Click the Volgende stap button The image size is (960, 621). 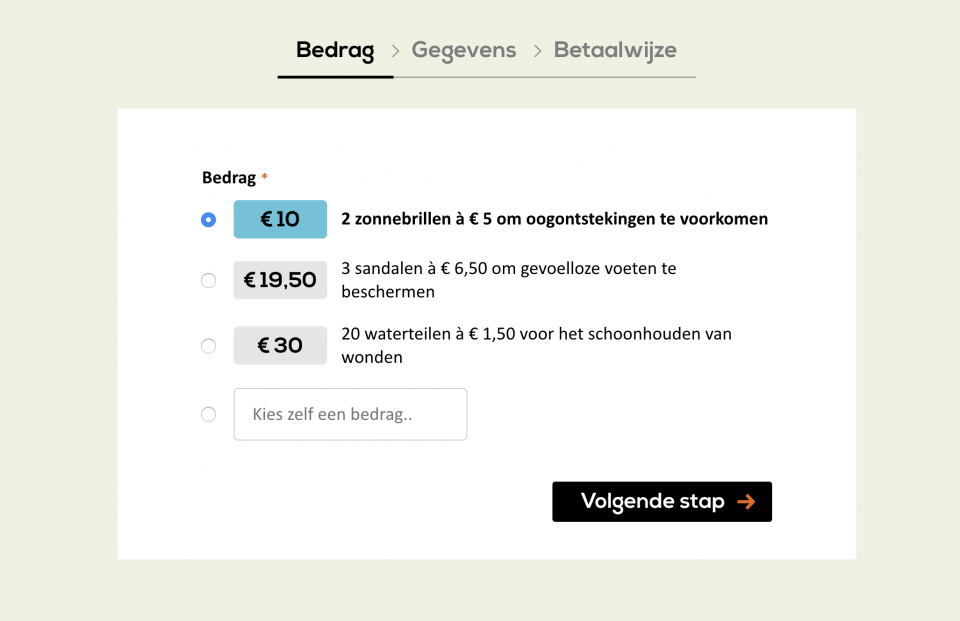tap(662, 502)
